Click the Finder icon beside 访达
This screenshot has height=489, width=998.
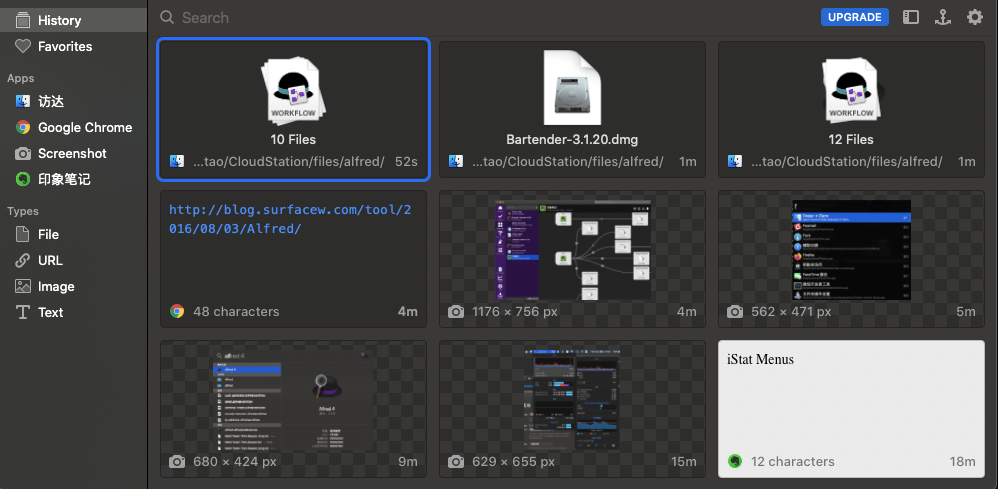[23, 101]
